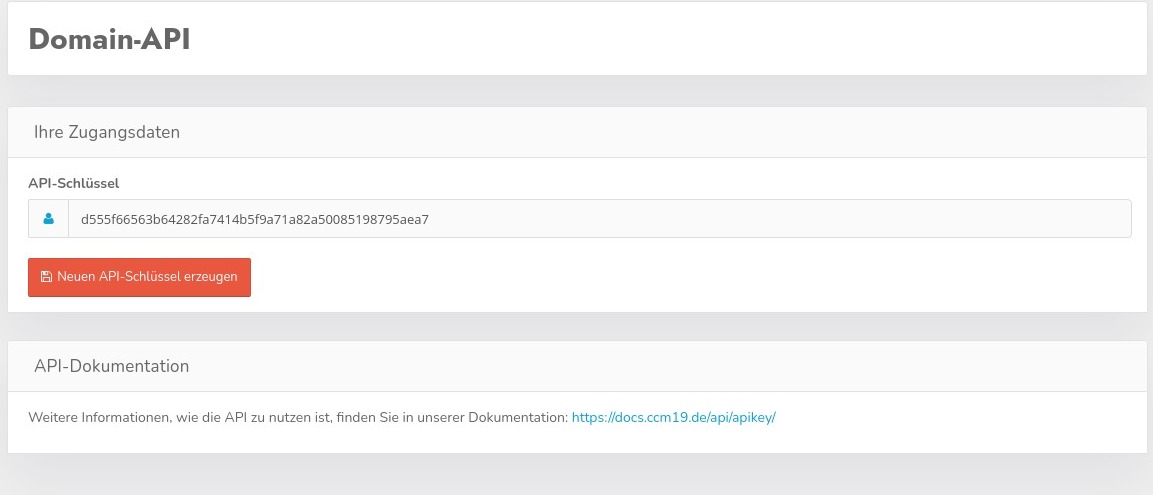Click the 'API-Schlüssel' field label
1153x495 pixels.
[x=74, y=183]
